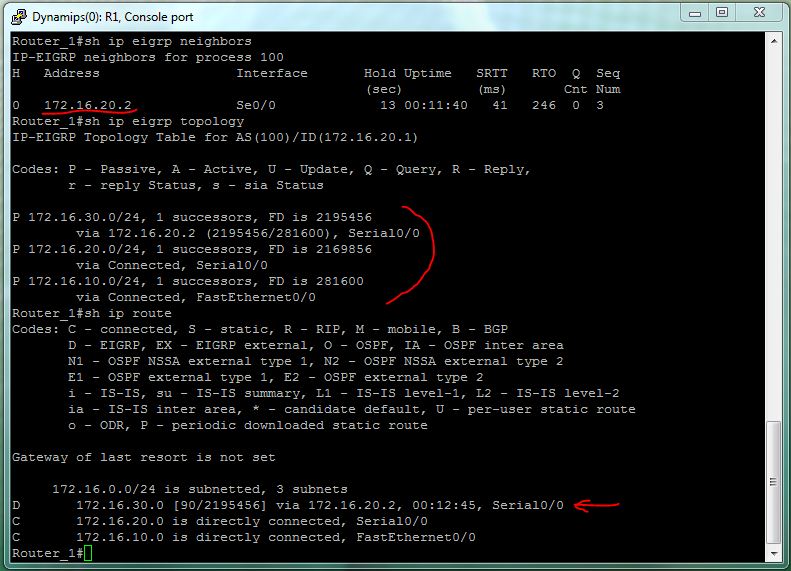Click the PuTTY icon in the title bar
Image resolution: width=791 pixels, height=571 pixels.
pos(19,17)
